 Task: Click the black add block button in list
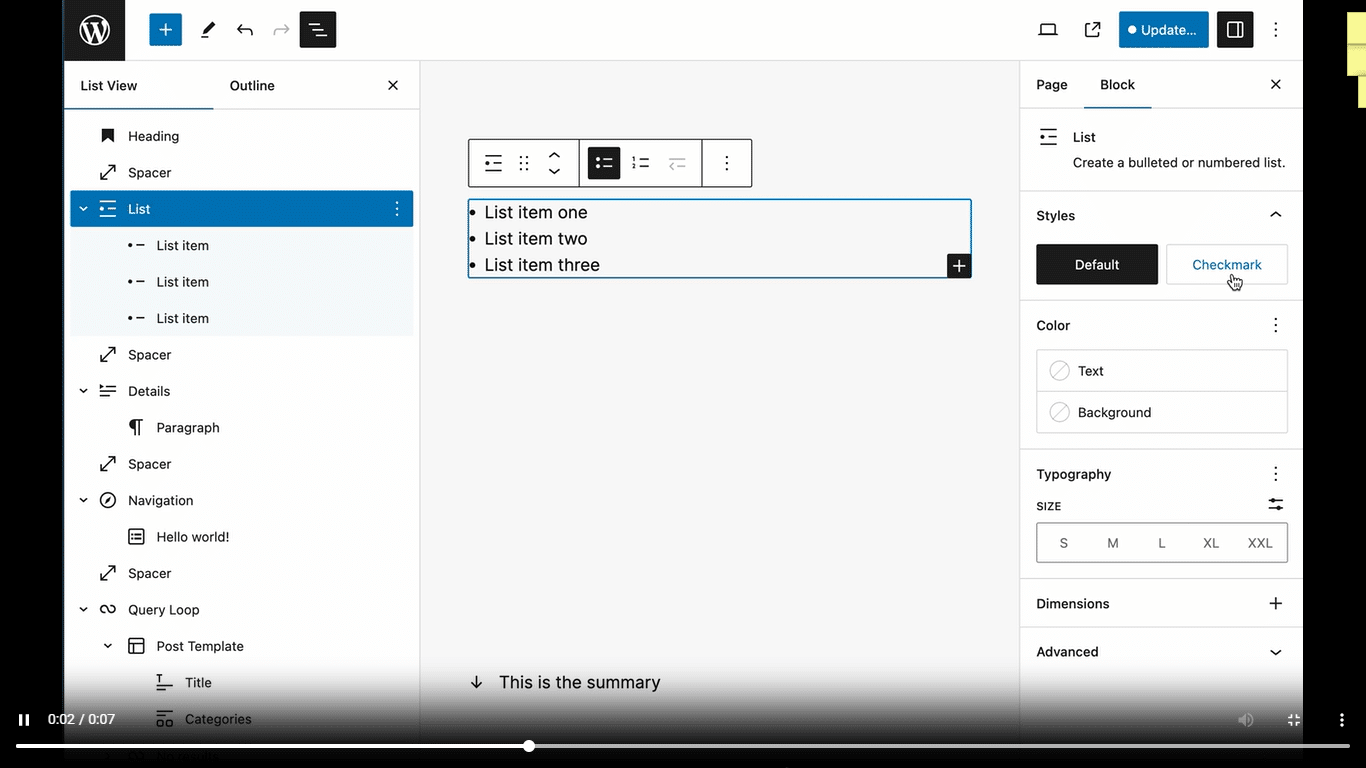click(959, 266)
